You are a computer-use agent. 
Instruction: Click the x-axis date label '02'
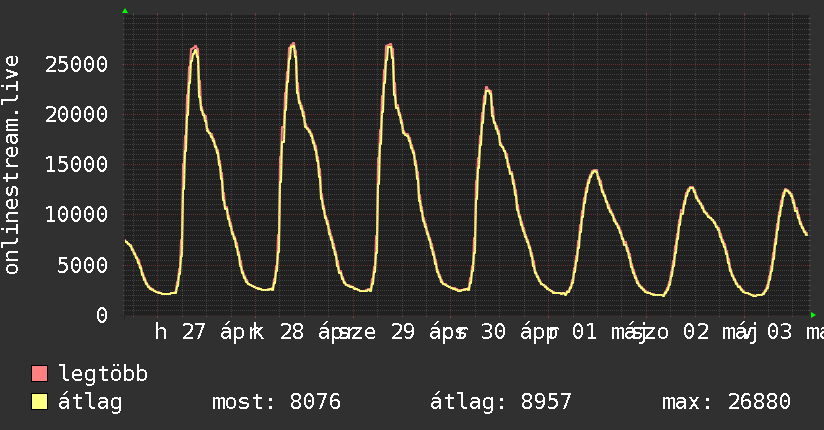pos(696,332)
